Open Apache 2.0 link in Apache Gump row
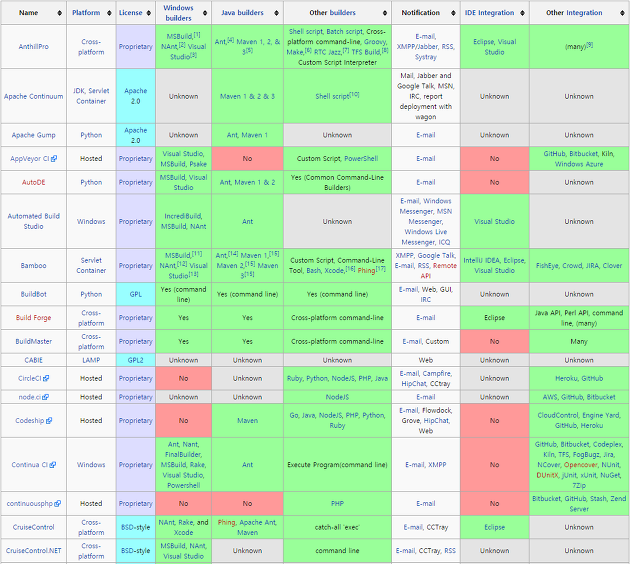Image resolution: width=630 pixels, height=564 pixels. (x=135, y=135)
